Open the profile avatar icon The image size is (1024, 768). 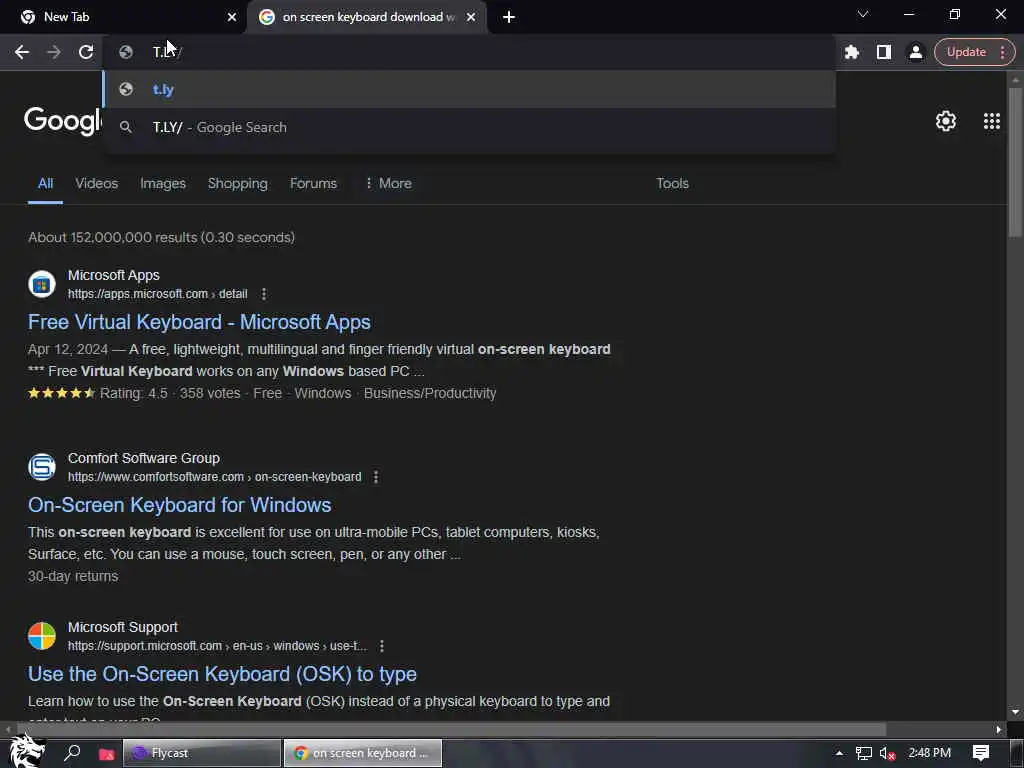tap(916, 52)
